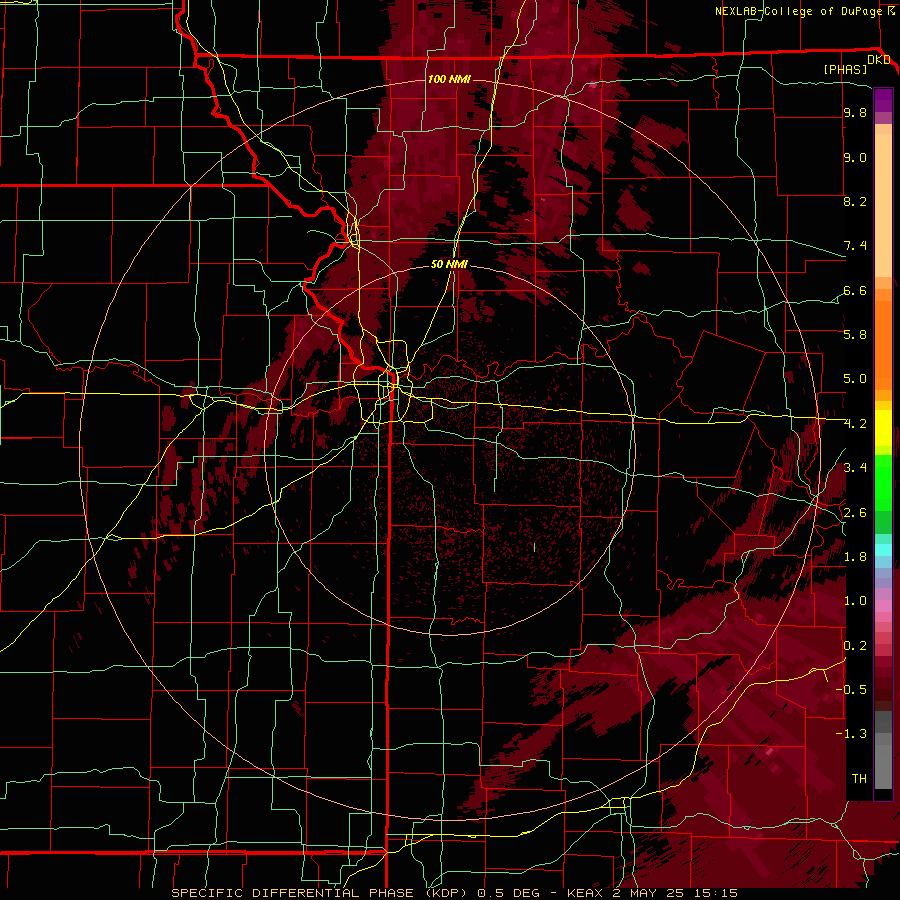The height and width of the screenshot is (900, 900).
Task: Click the 2.6 scale value
Action: click(x=855, y=512)
